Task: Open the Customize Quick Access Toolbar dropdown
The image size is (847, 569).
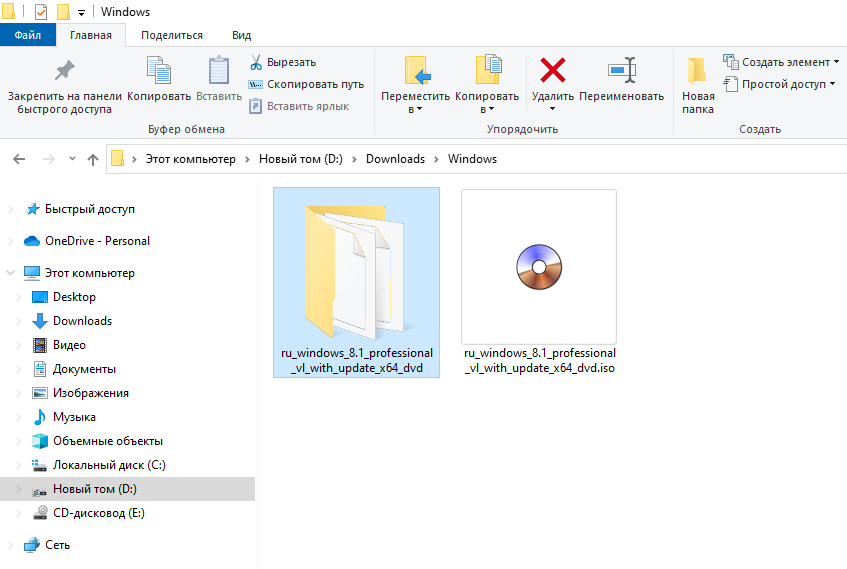Action: coord(81,12)
